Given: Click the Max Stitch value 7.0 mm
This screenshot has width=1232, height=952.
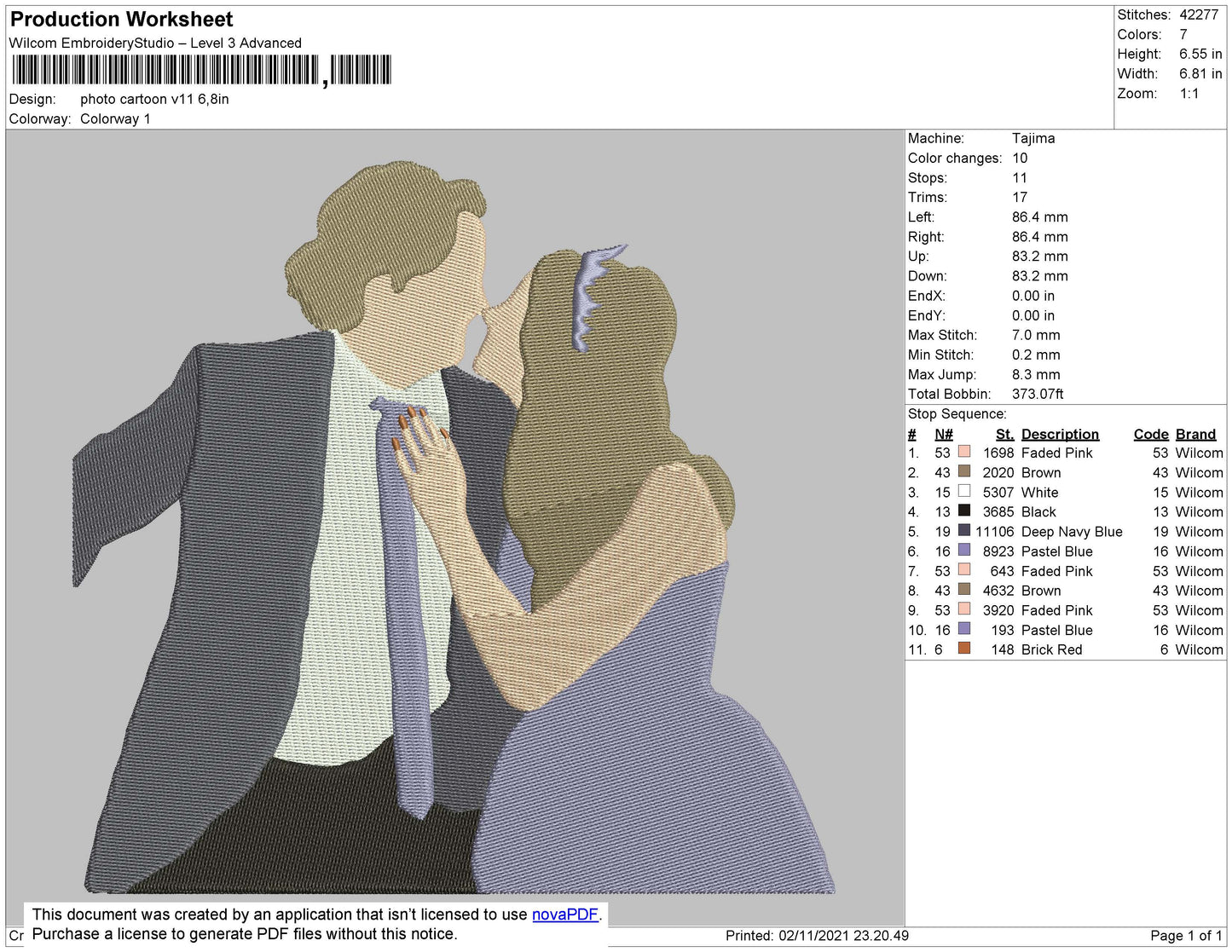Looking at the screenshot, I should (1036, 335).
